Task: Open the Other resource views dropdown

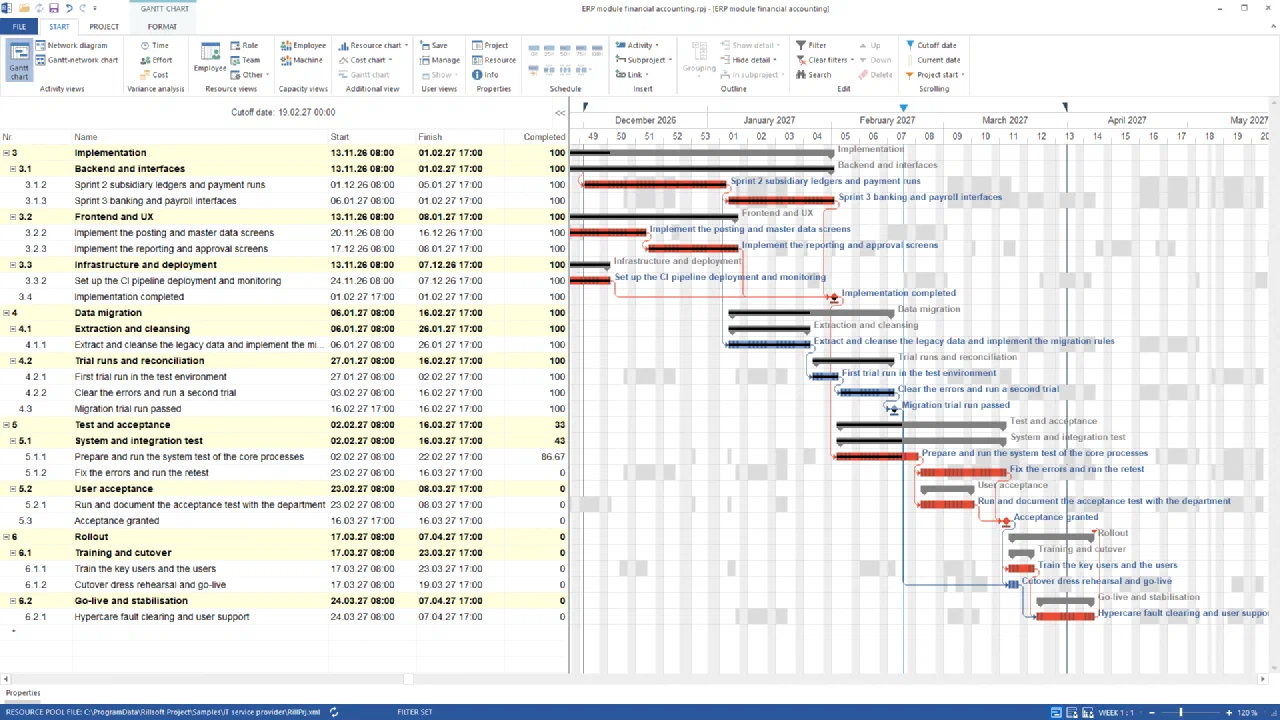Action: 250,75
